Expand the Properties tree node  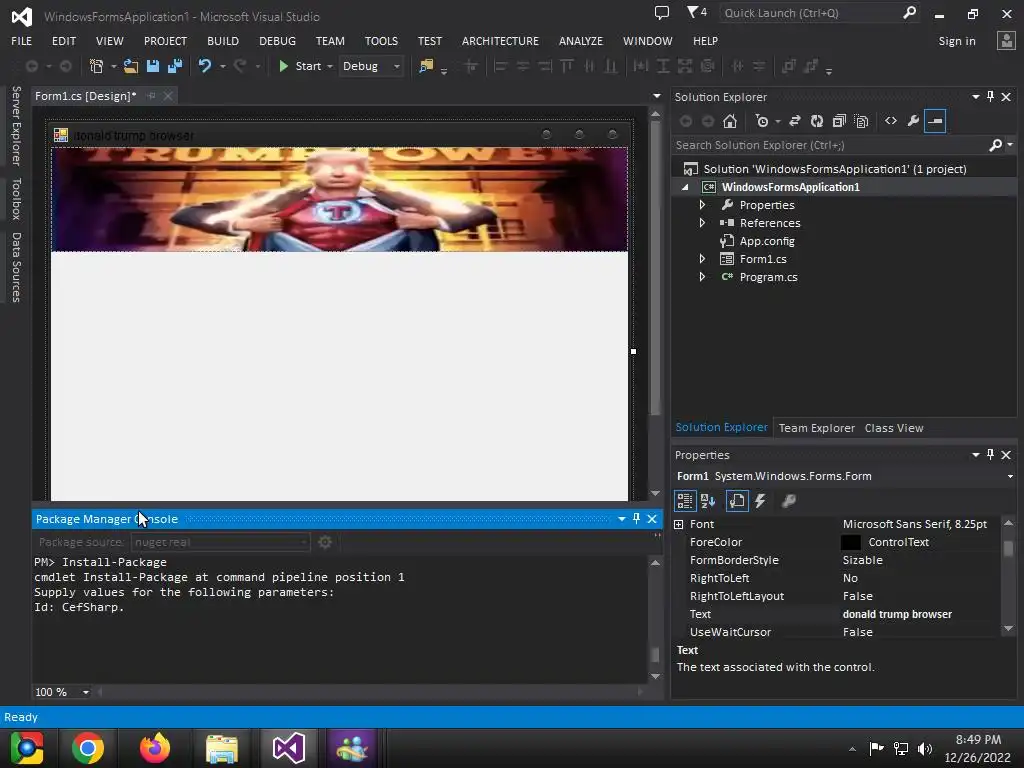click(x=702, y=205)
